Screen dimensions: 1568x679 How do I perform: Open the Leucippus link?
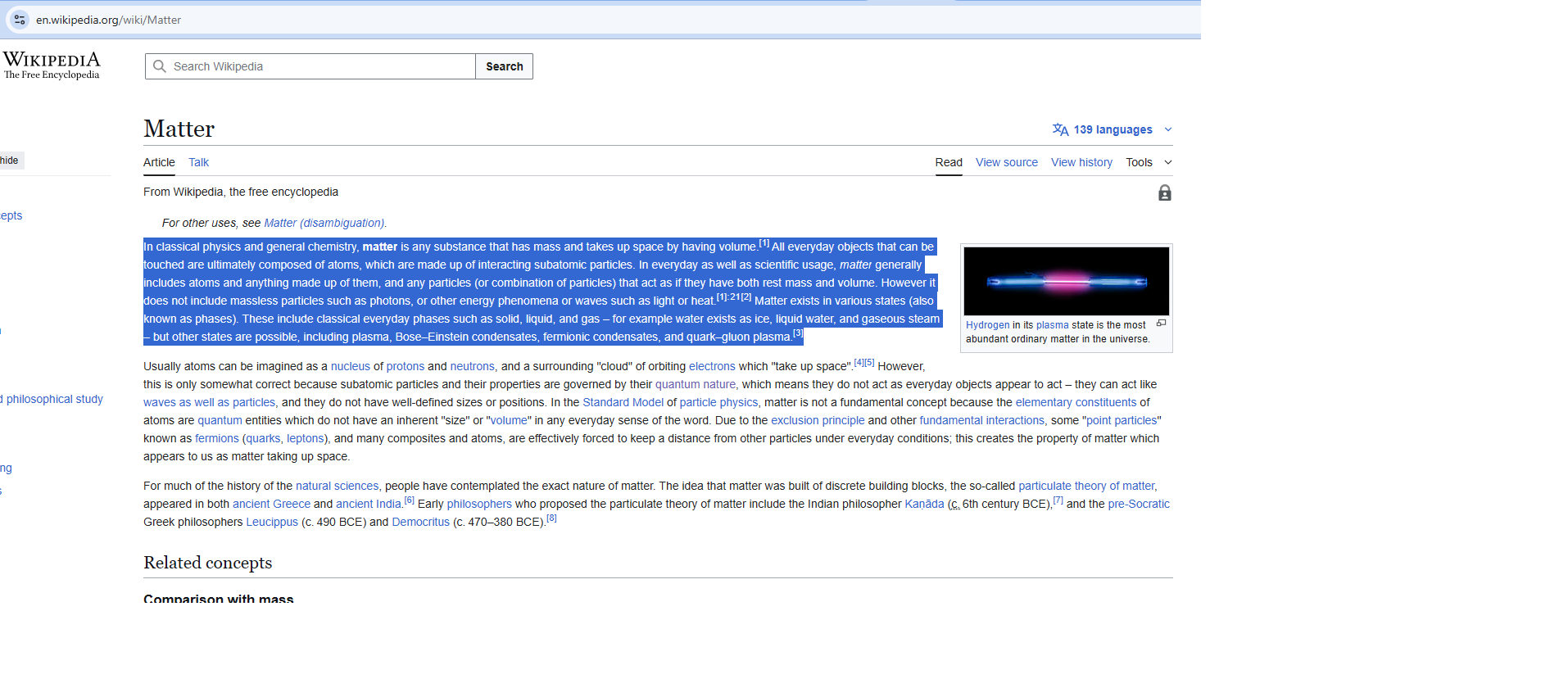[272, 522]
